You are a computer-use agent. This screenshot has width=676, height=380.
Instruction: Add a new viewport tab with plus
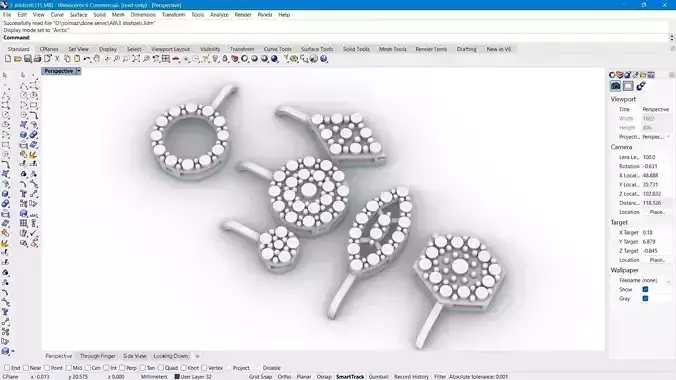coord(197,356)
